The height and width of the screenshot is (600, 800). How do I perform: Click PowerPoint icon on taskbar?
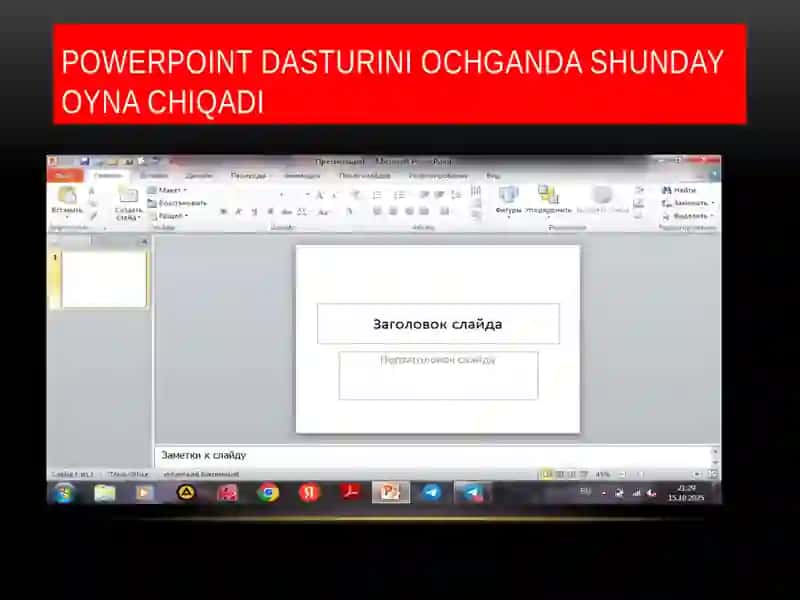390,493
